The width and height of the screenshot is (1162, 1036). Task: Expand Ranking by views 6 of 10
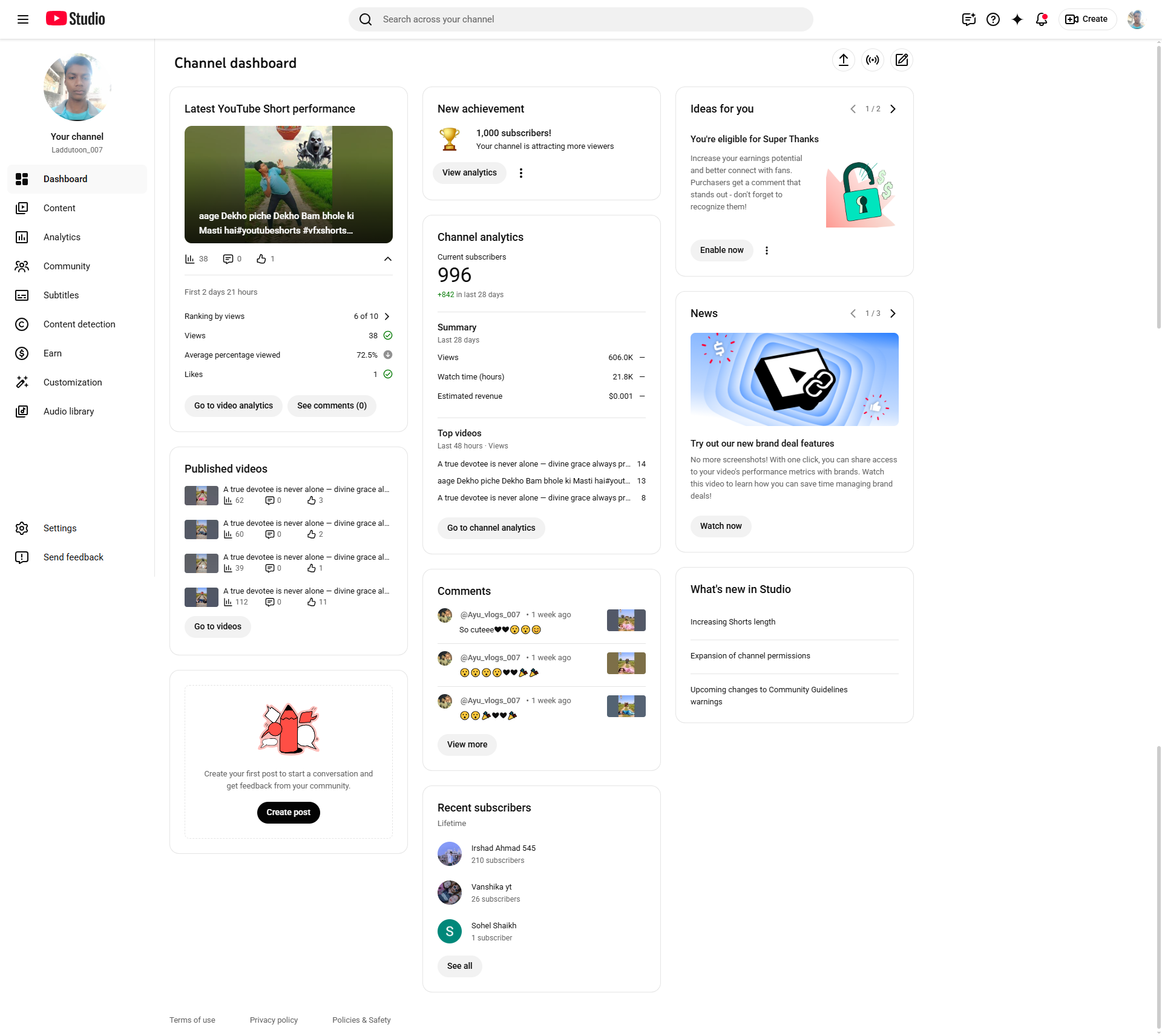(387, 316)
